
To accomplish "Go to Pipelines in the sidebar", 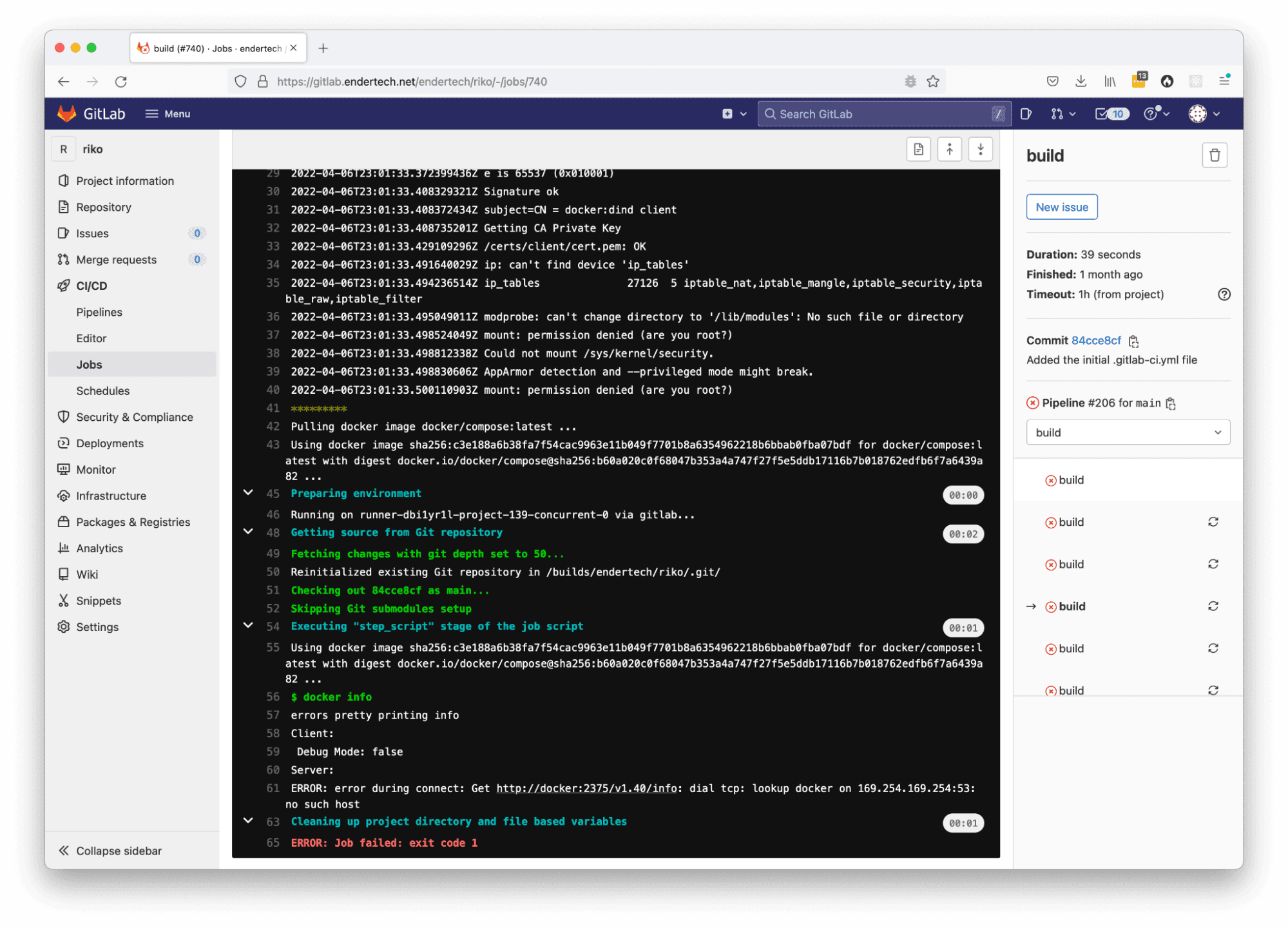I will pos(99,312).
